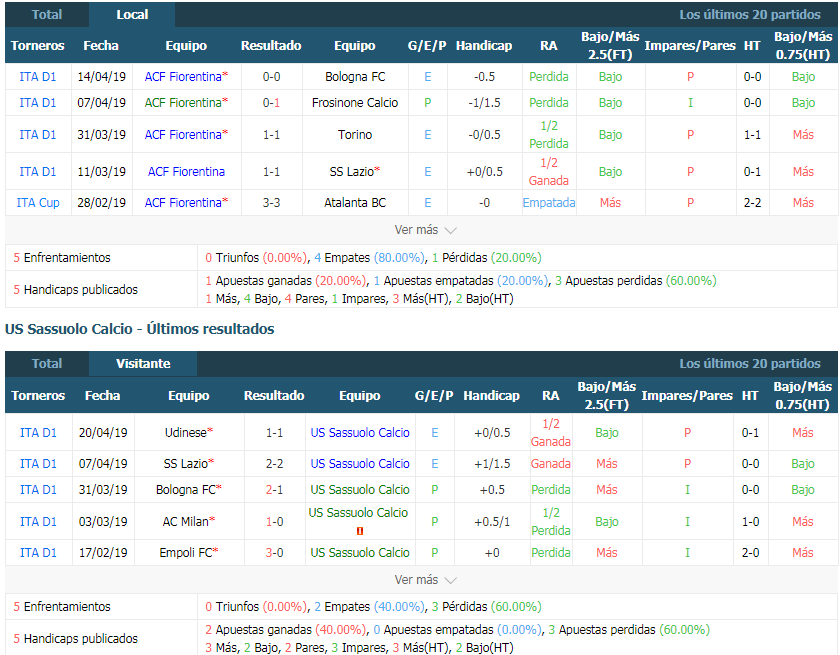Open ITA D1 link for 20/04/19 match
The height and width of the screenshot is (655, 840).
tap(38, 432)
